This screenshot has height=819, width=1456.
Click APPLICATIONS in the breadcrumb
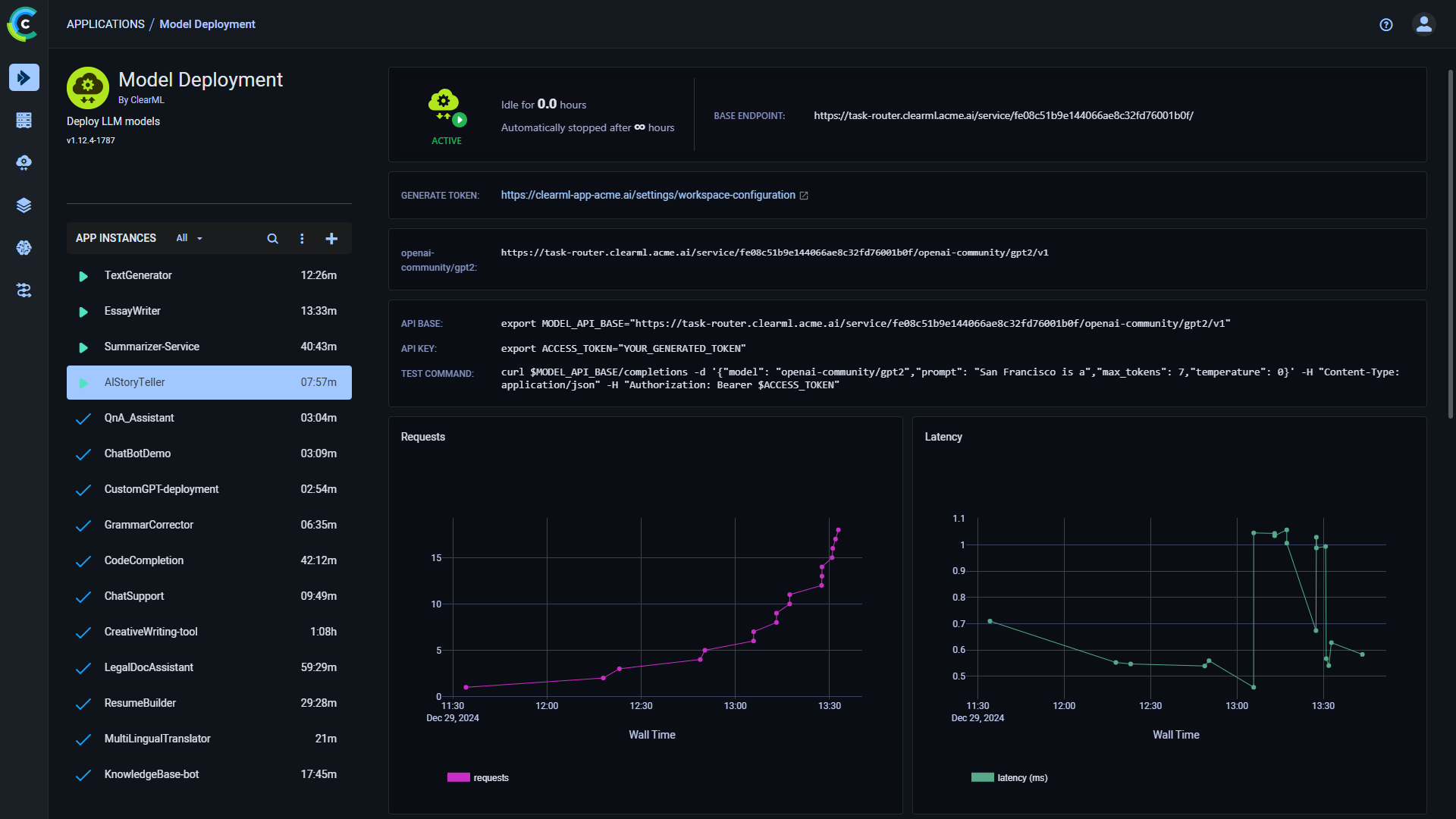point(105,24)
